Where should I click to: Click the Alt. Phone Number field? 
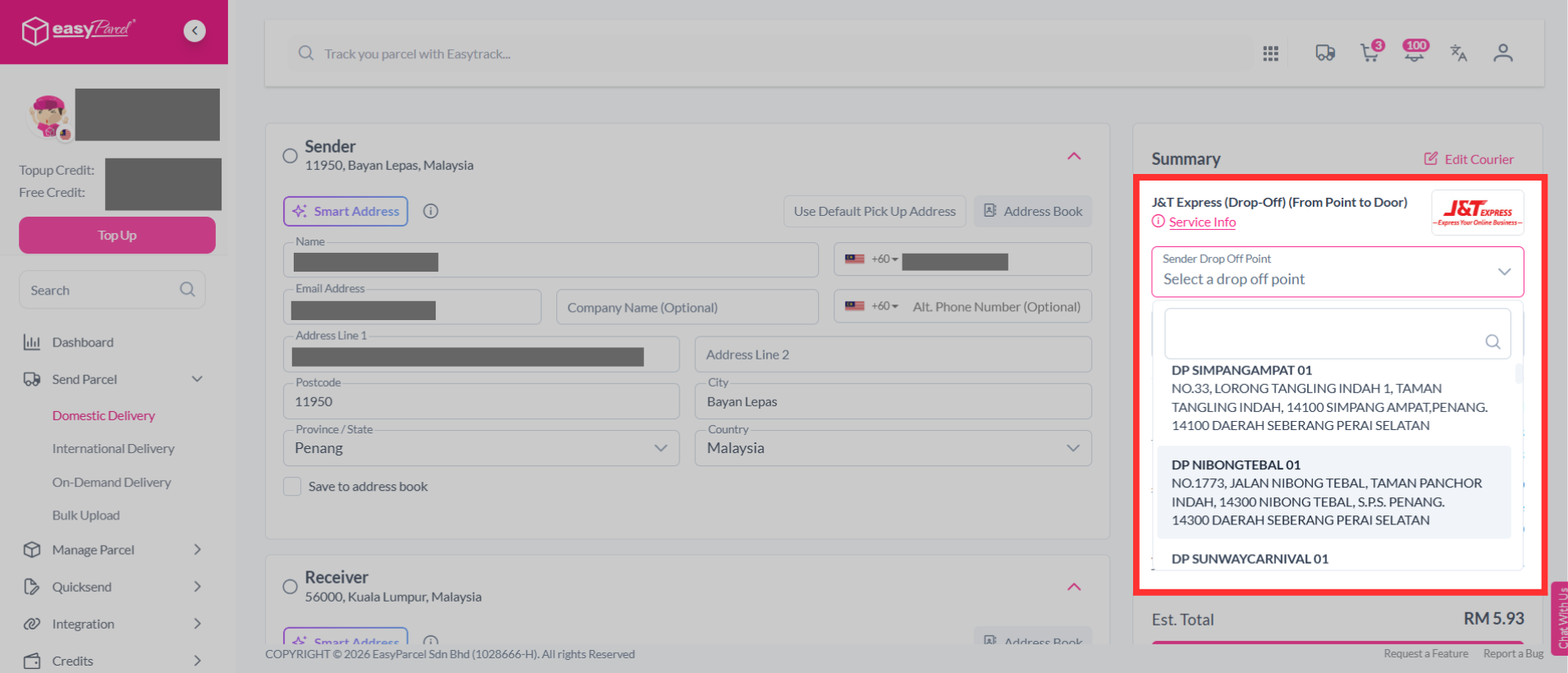coord(997,307)
